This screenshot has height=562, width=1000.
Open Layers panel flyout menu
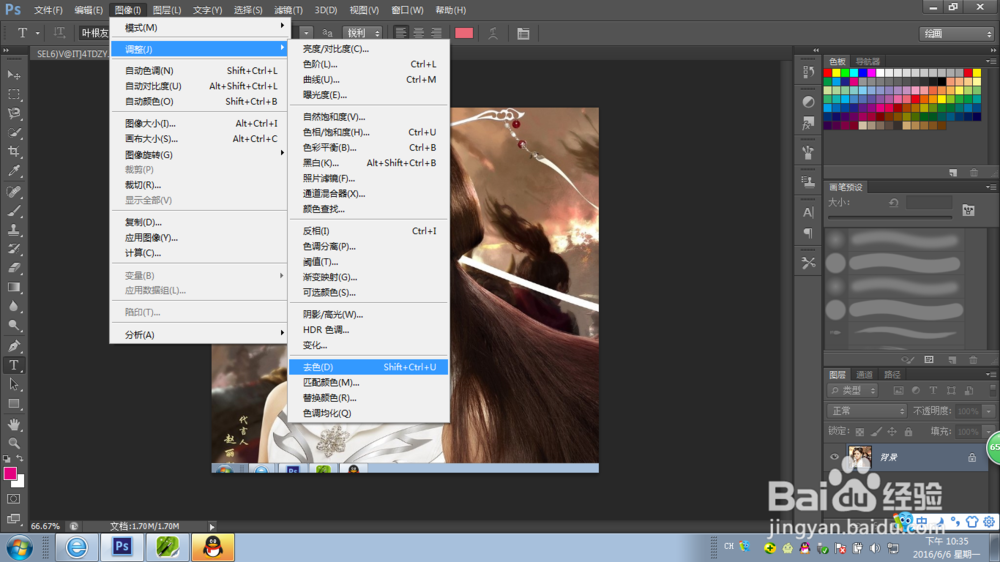tap(990, 374)
